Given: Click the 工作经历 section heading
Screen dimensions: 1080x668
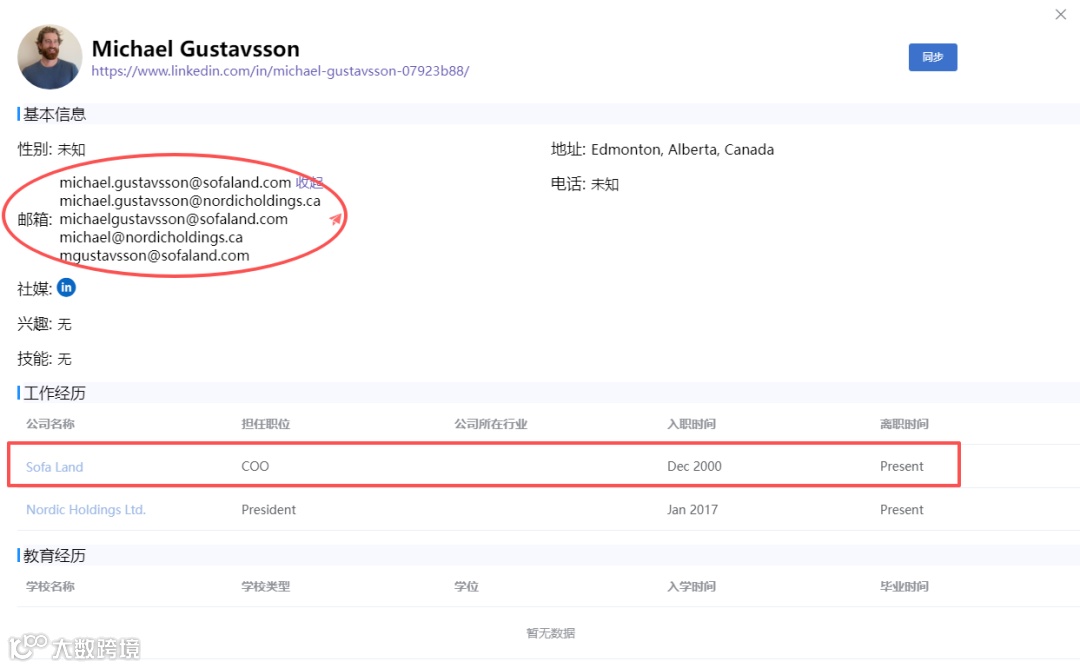Looking at the screenshot, I should point(54,393).
